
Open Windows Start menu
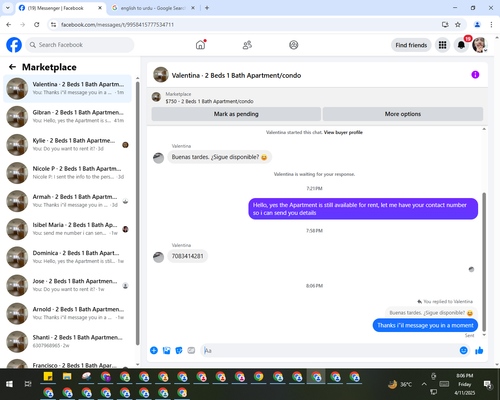(9, 384)
